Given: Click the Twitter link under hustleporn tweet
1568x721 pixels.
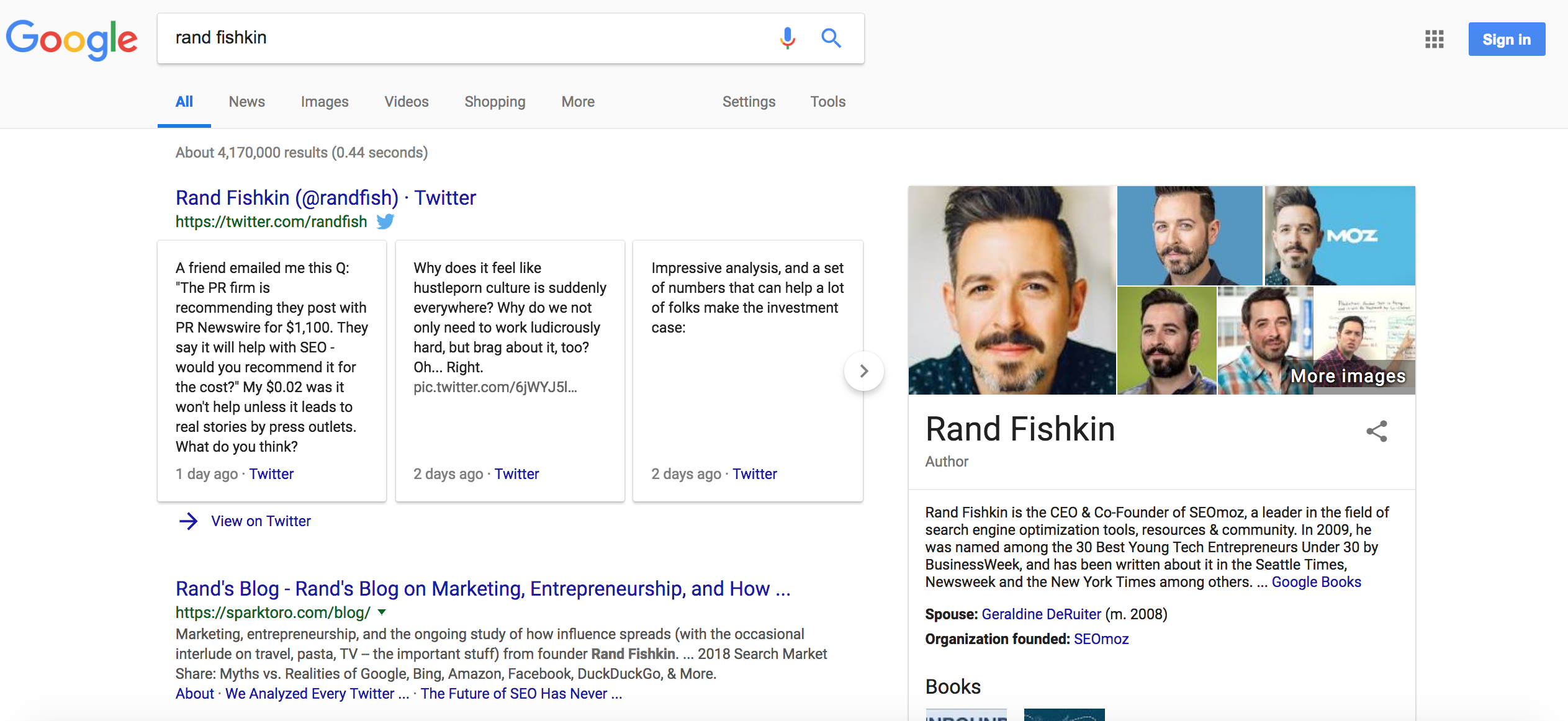Looking at the screenshot, I should pos(516,474).
